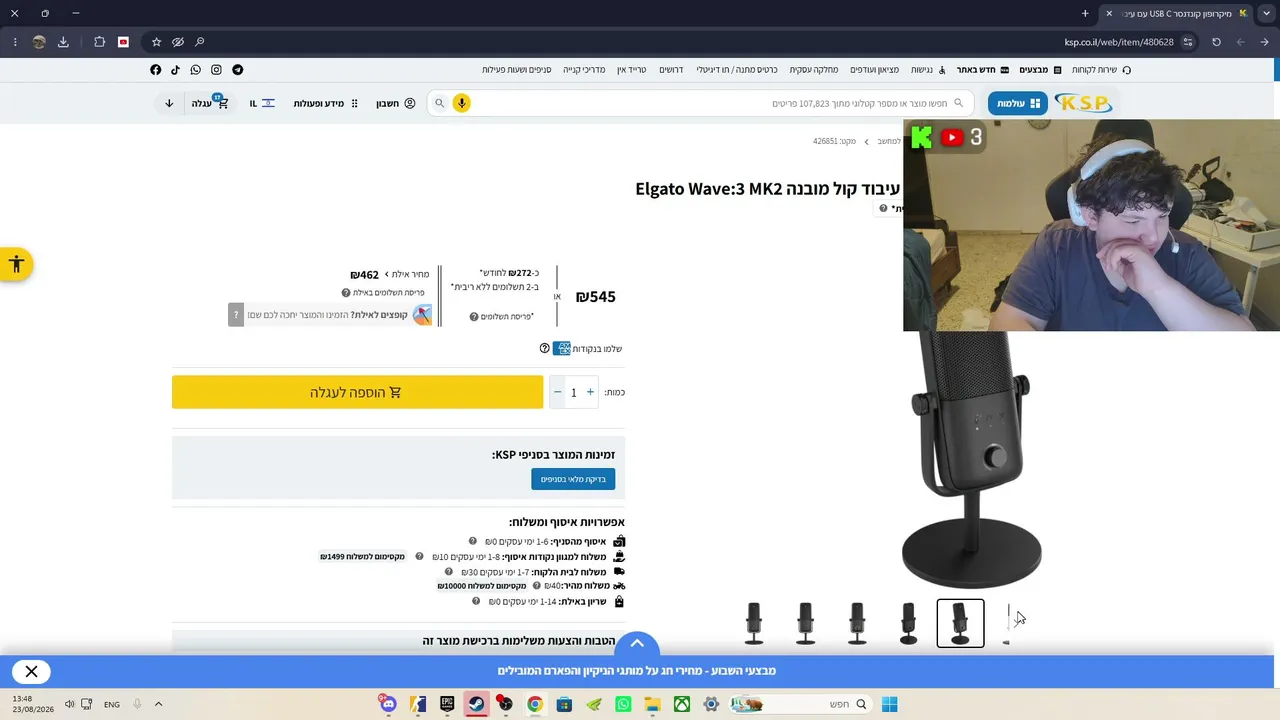Viewport: 1280px width, 720px height.
Task: Close the blue promo bar with X
Action: coord(32,672)
